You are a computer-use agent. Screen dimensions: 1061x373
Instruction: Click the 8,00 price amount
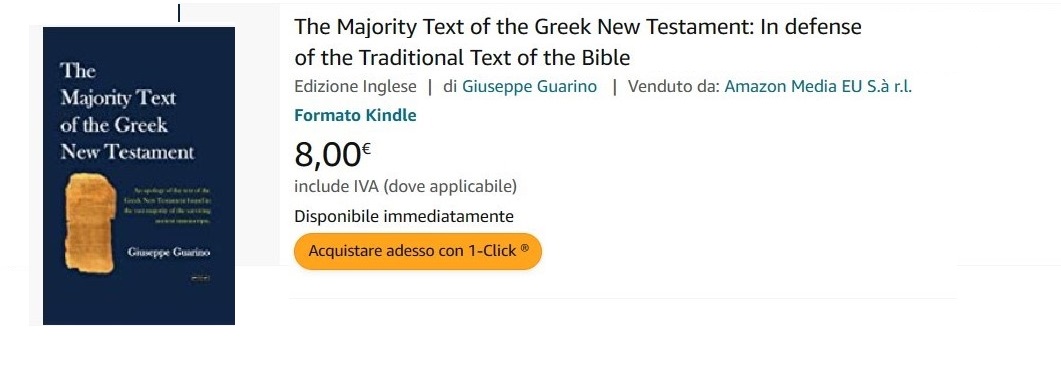tap(328, 155)
